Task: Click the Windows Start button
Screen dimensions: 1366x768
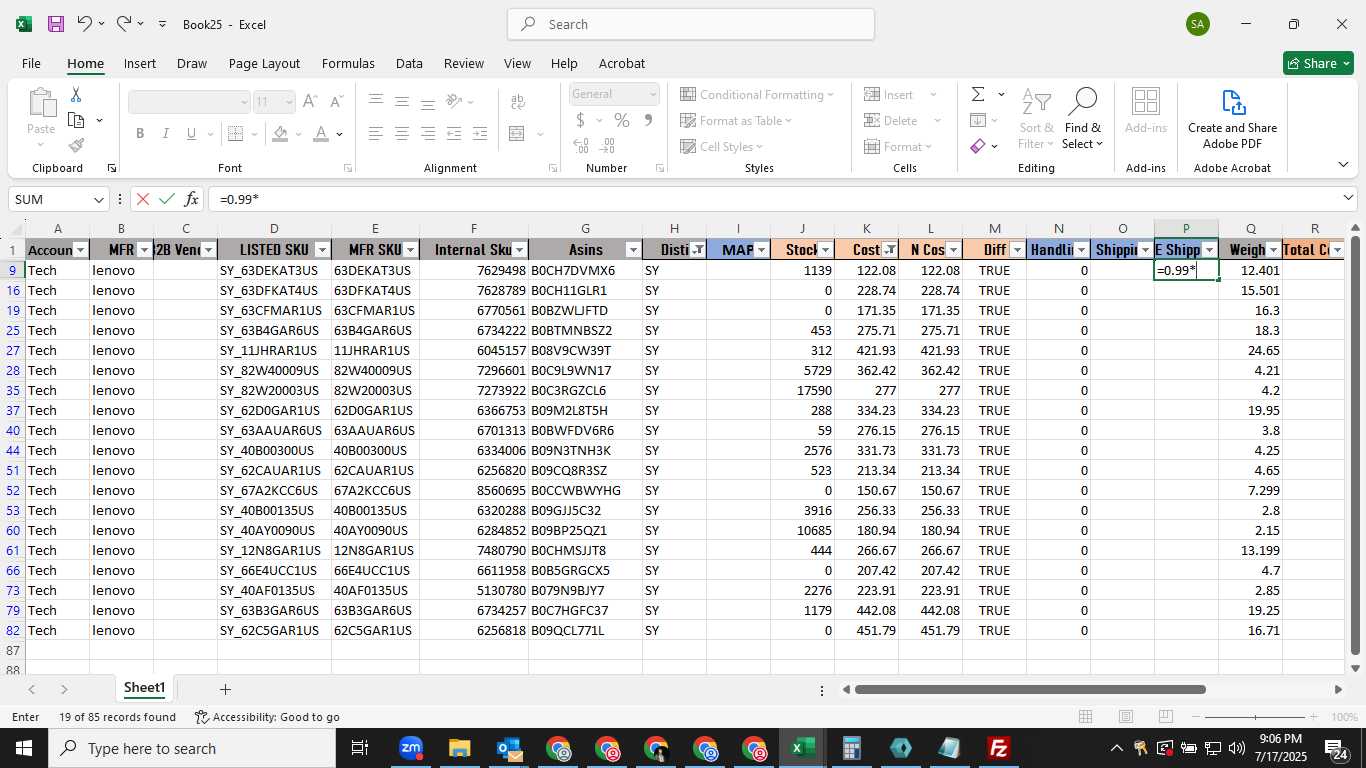Action: coord(24,748)
